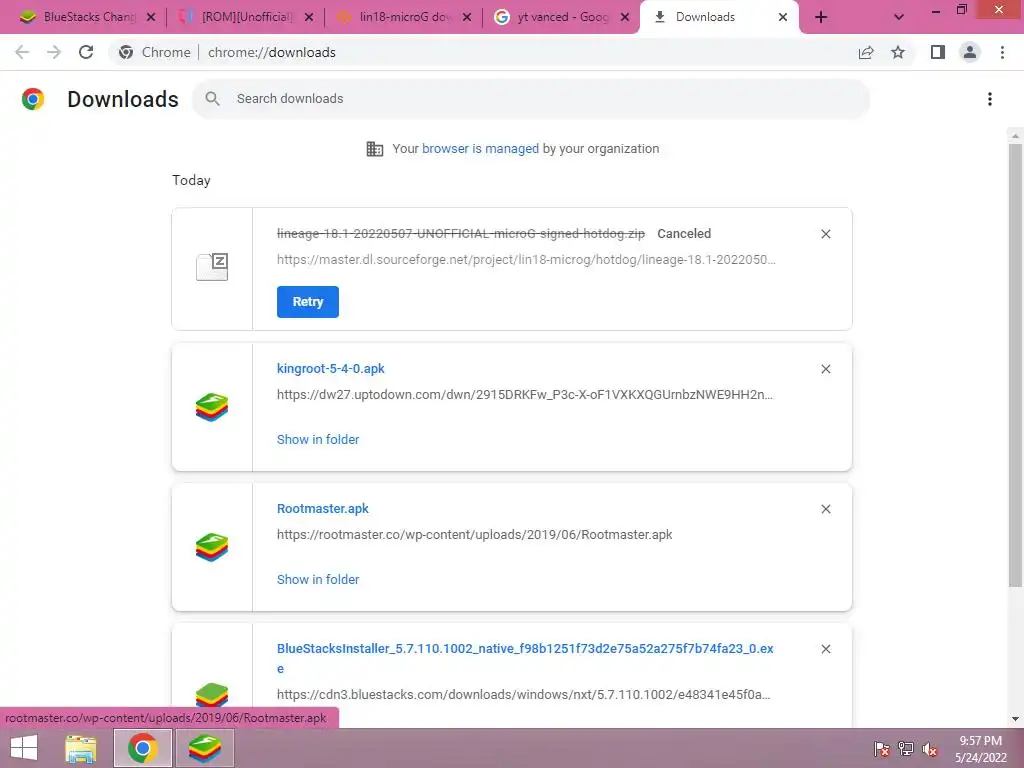Open the Windows Start button
This screenshot has height=768, width=1024.
point(24,748)
